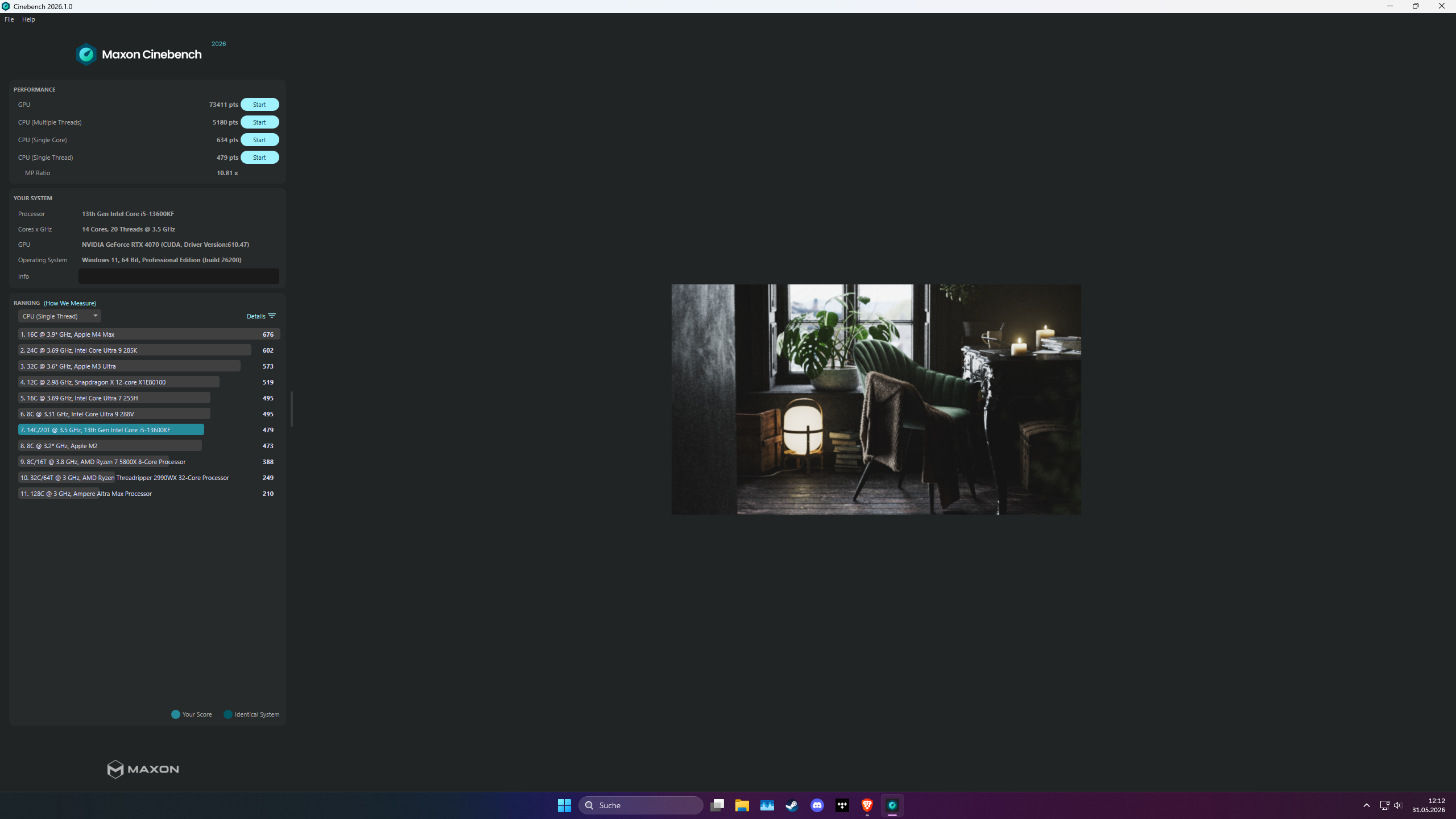
Task: Expand the CPU (Single Thread) ranking dropdown
Action: pos(60,316)
